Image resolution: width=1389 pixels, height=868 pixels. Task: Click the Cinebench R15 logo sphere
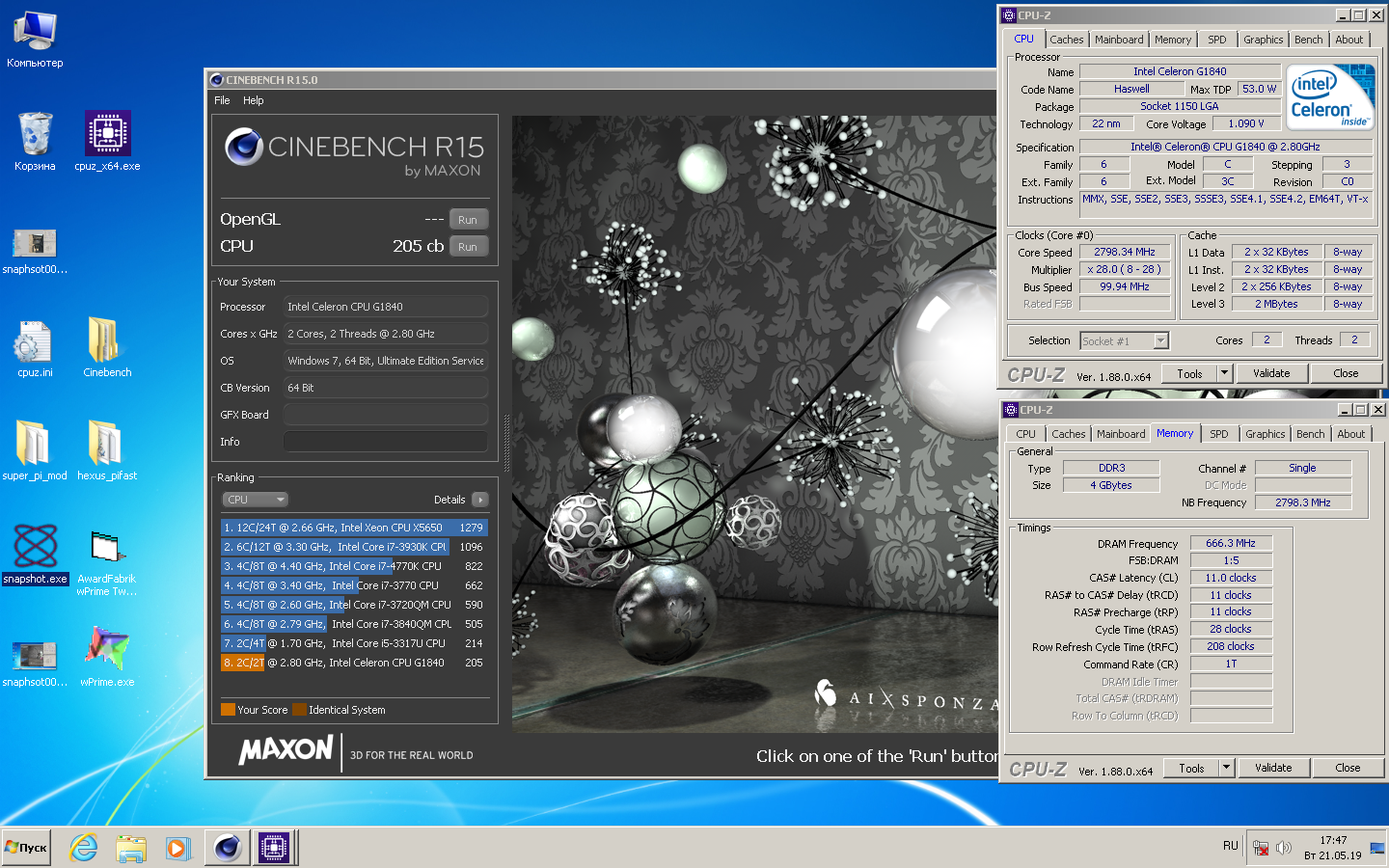pos(244,147)
